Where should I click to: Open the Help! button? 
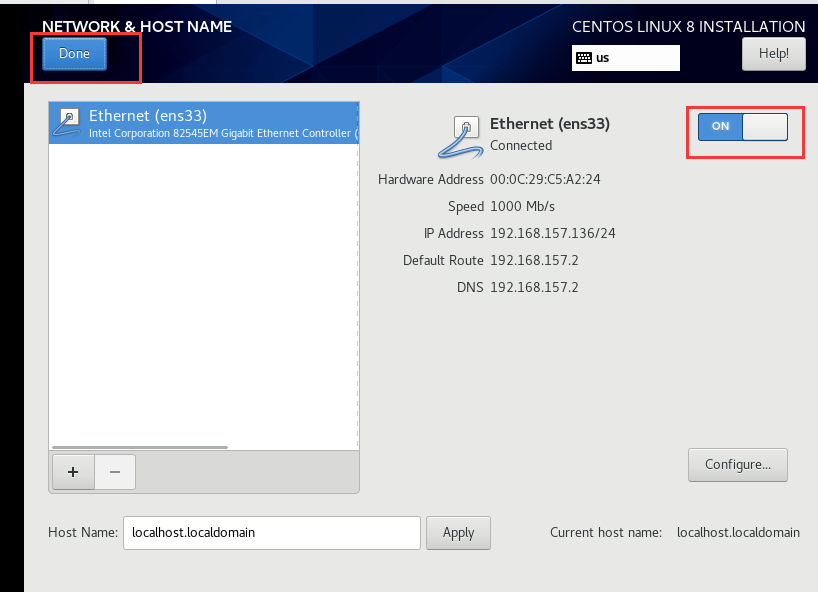coord(774,54)
